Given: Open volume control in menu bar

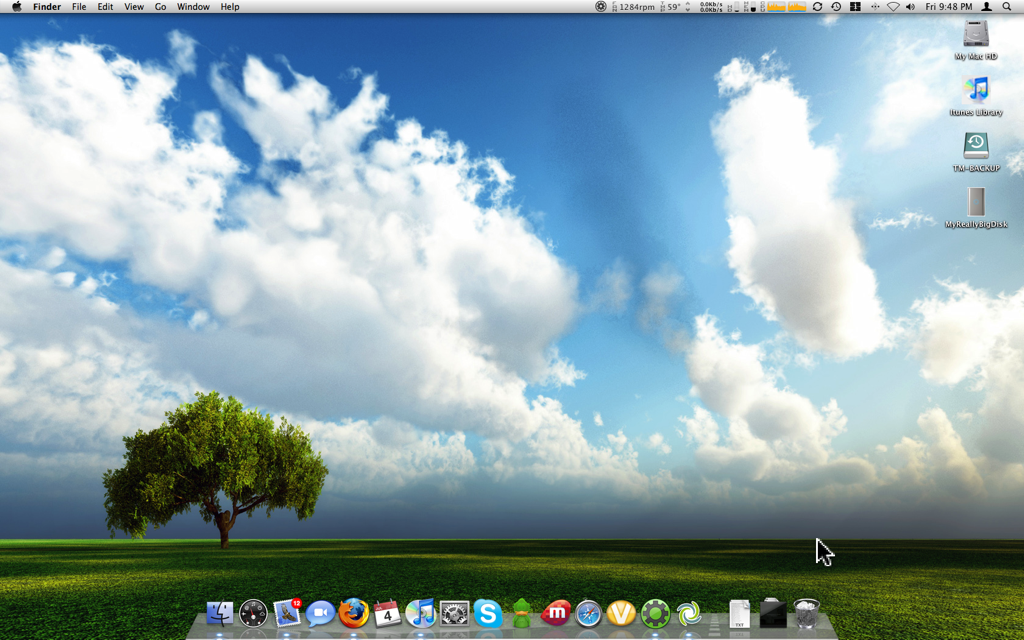Looking at the screenshot, I should click(910, 7).
